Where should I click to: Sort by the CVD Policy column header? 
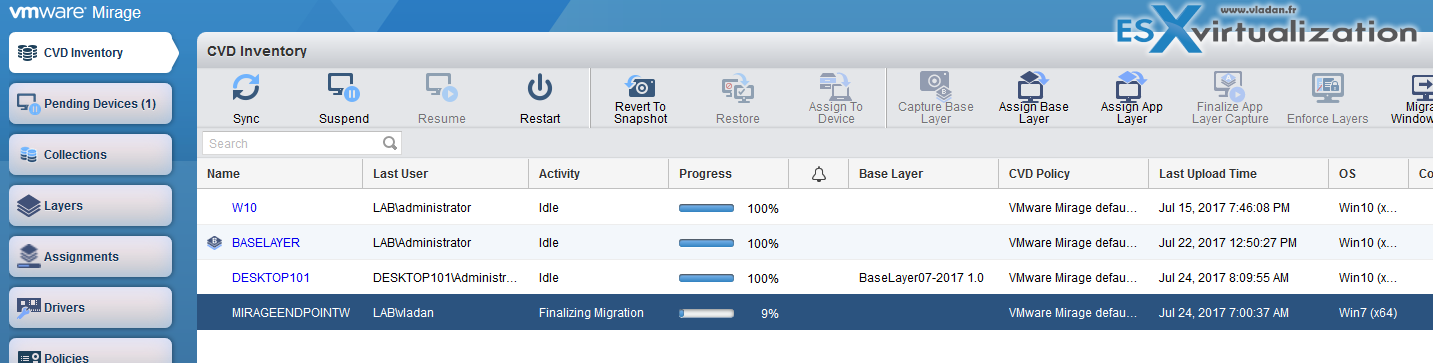pyautogui.click(x=1073, y=174)
